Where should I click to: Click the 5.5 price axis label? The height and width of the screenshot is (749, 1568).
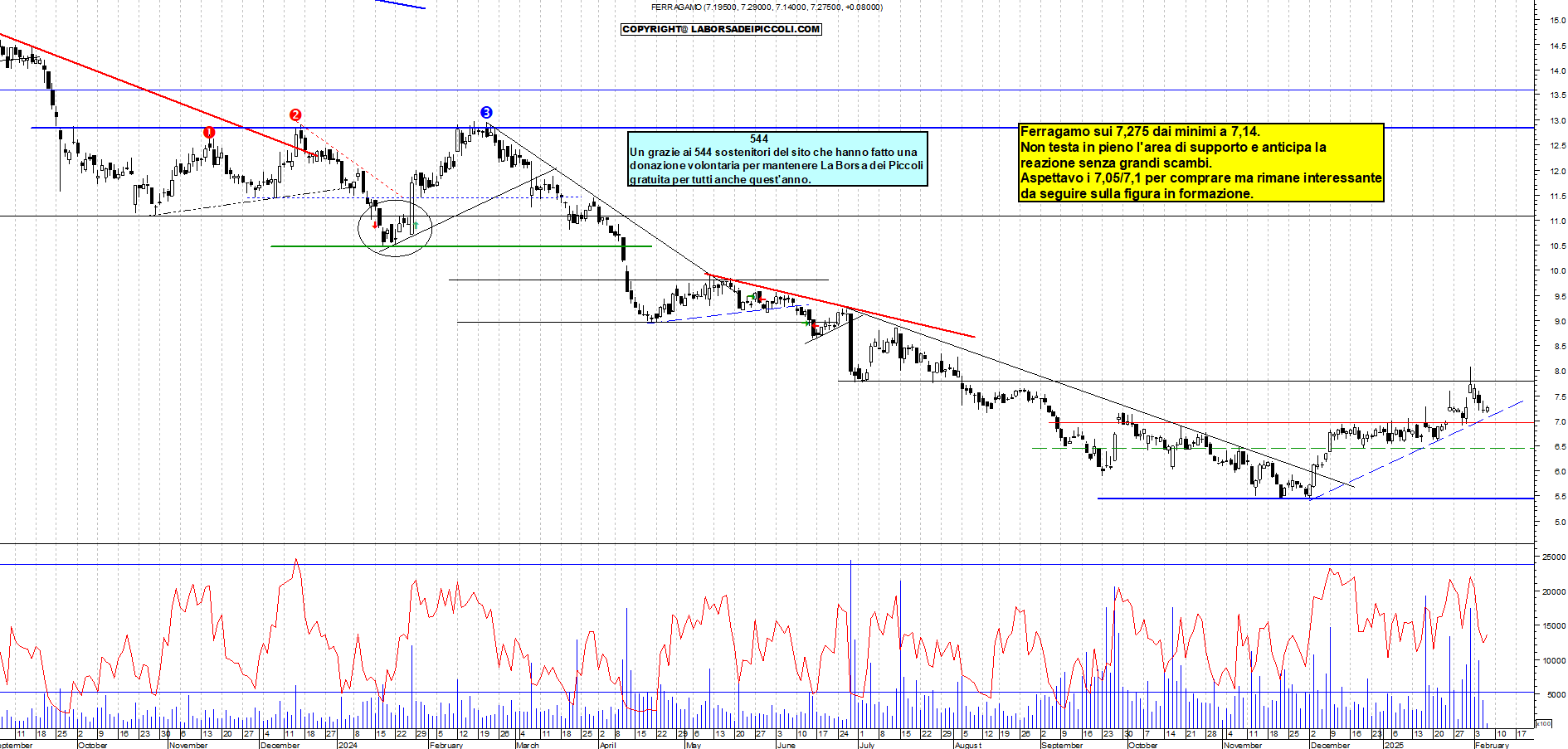[1559, 497]
